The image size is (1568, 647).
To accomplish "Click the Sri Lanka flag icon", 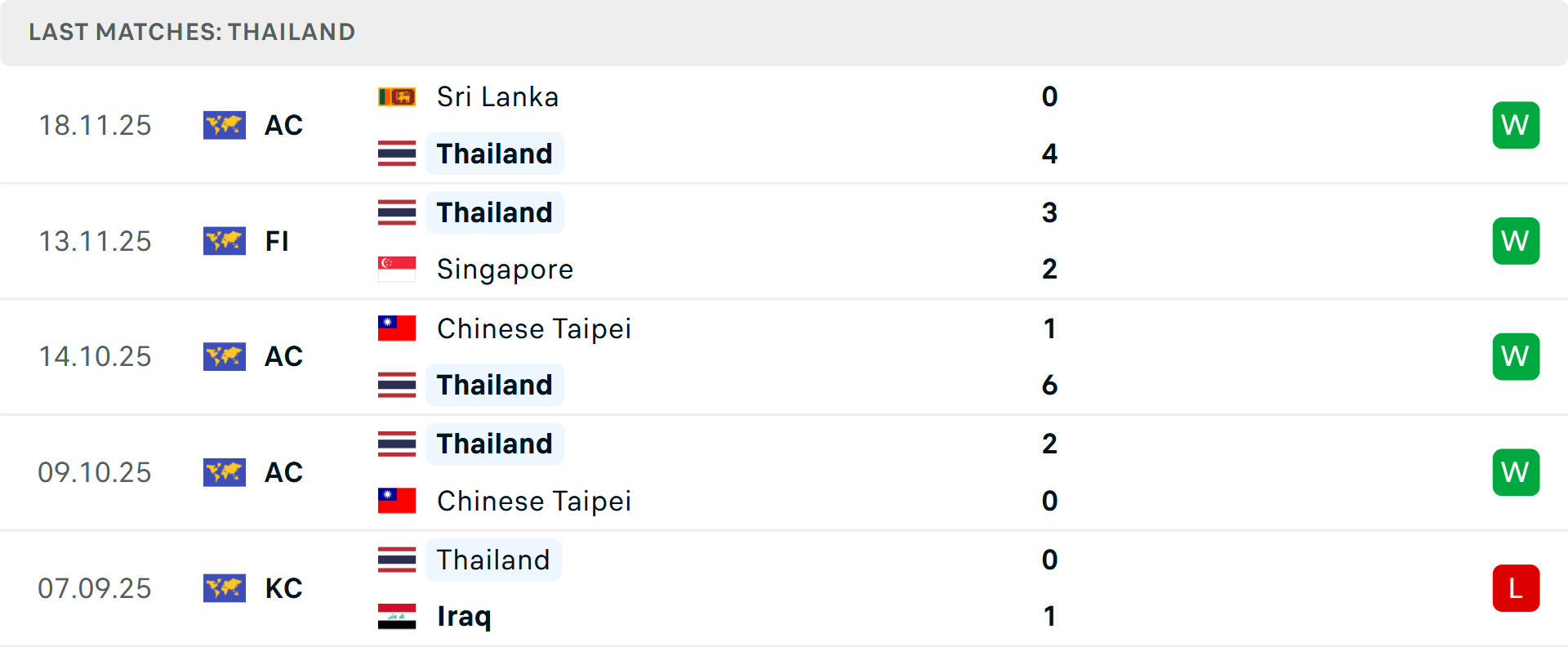I will 397,97.
